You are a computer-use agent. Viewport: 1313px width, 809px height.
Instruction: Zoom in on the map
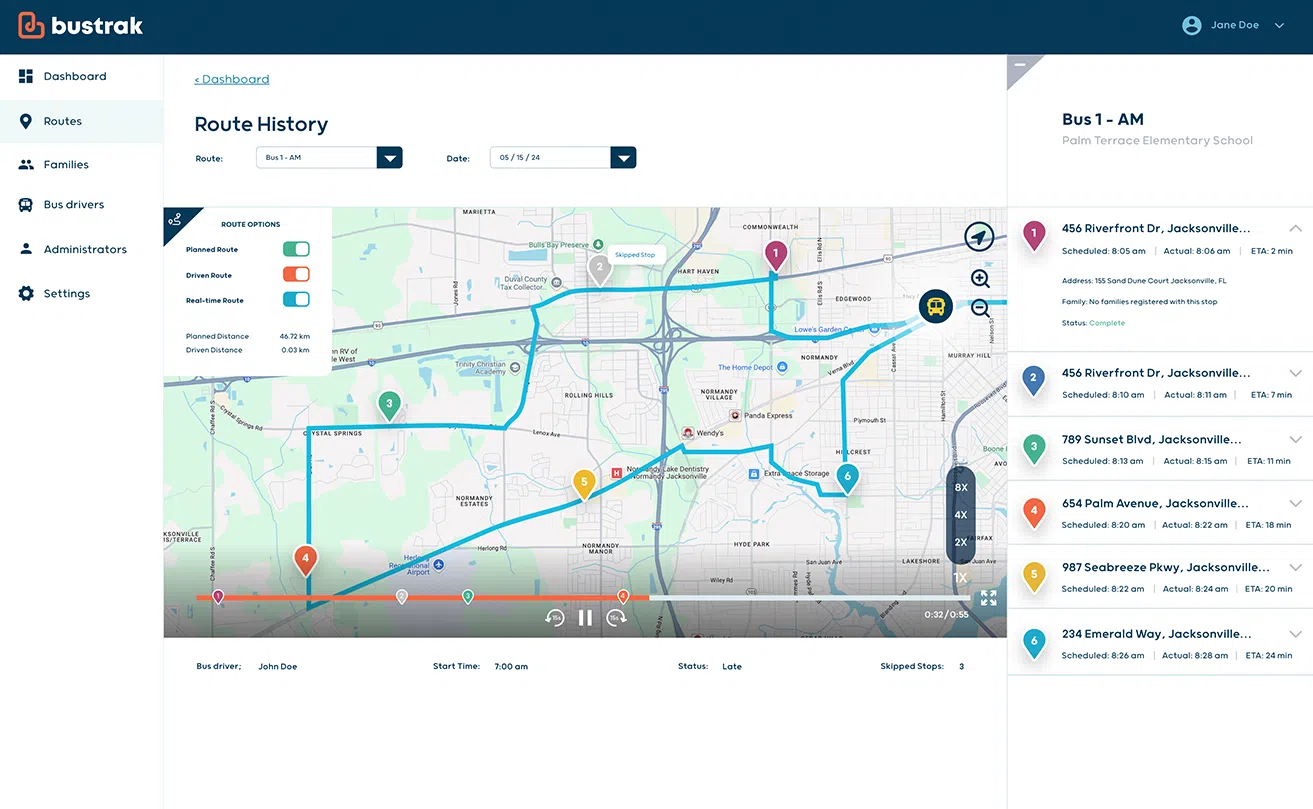980,279
